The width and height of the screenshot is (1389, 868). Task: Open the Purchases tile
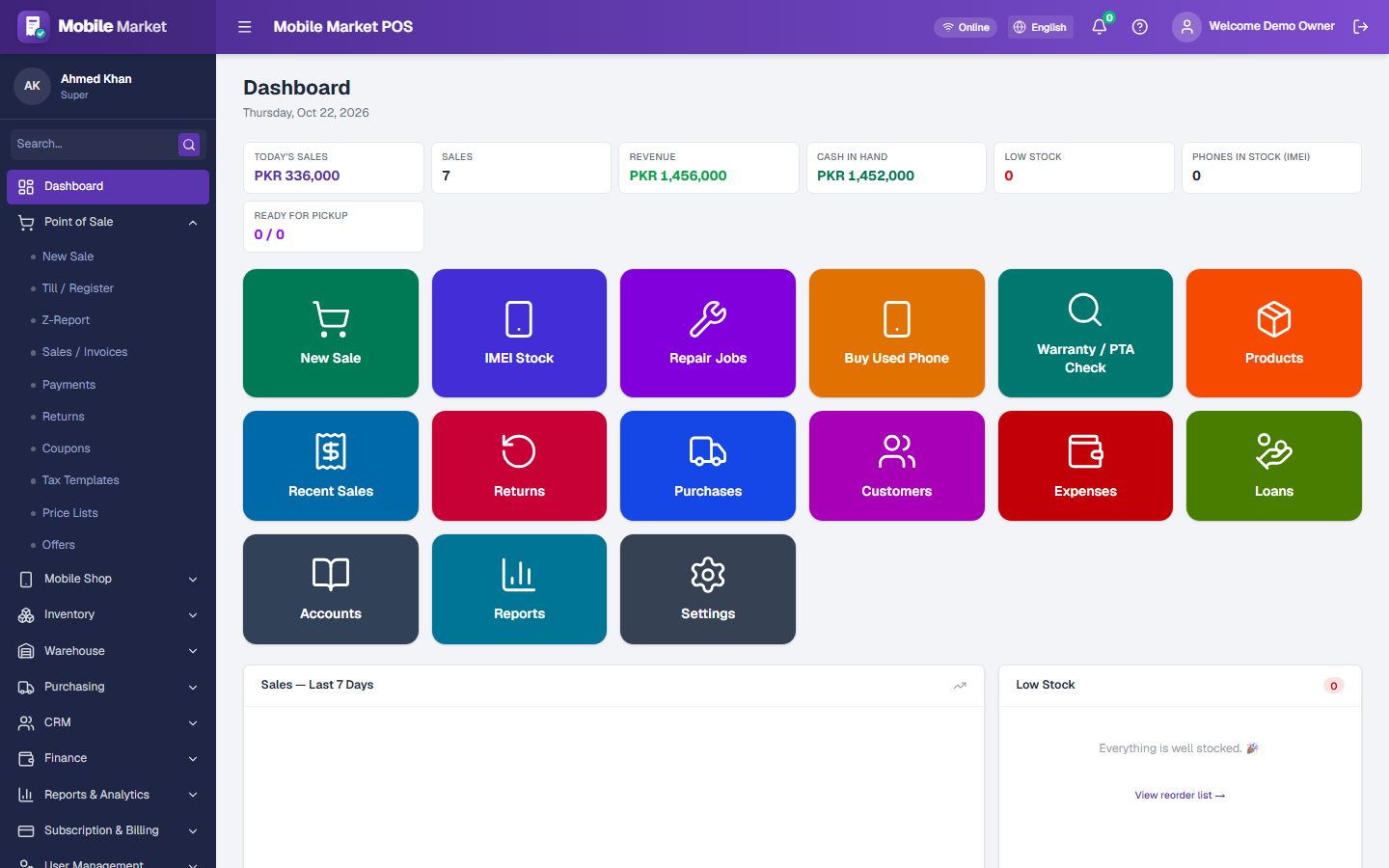point(708,466)
